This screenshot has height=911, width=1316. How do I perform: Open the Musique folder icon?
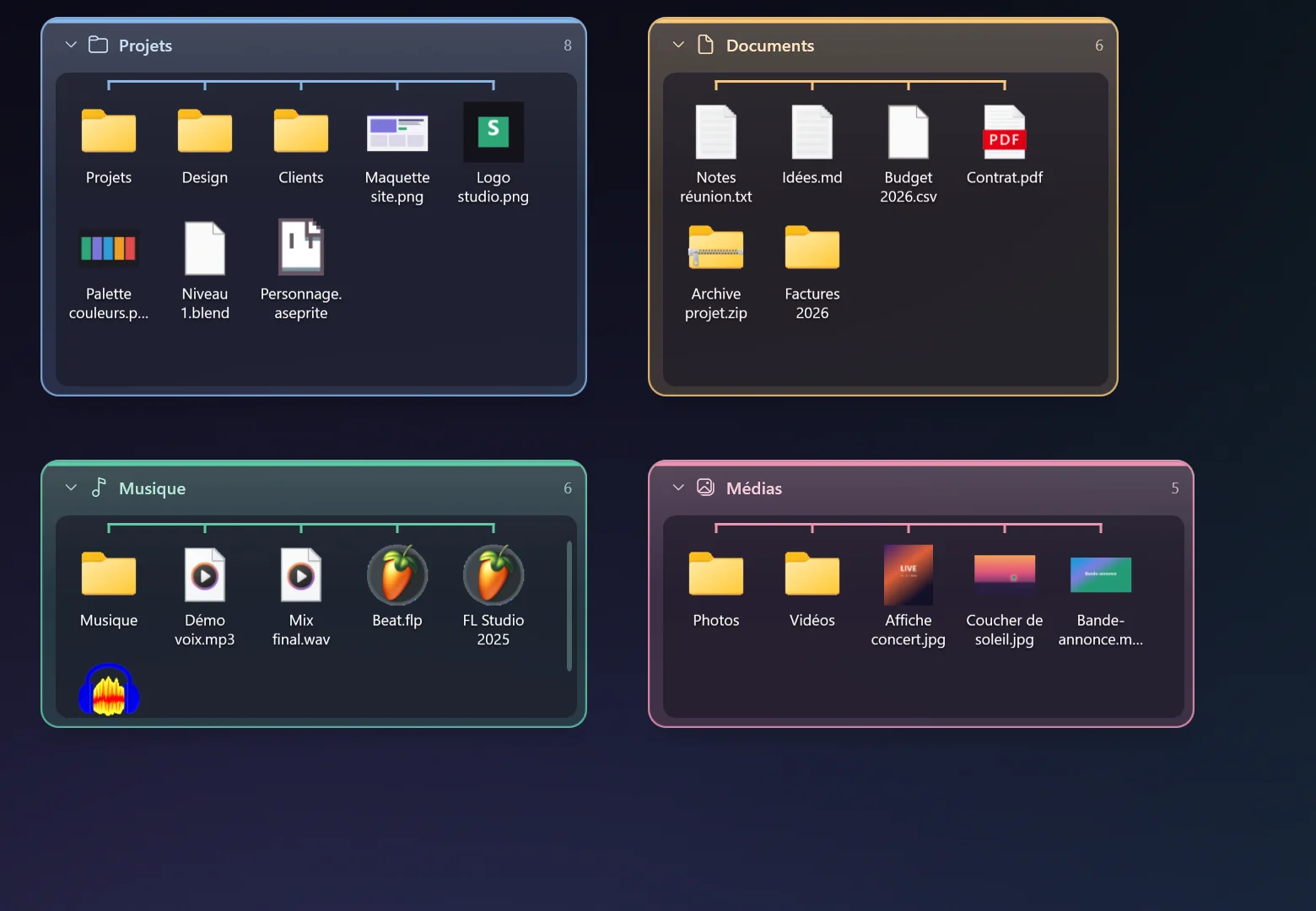[x=109, y=574]
